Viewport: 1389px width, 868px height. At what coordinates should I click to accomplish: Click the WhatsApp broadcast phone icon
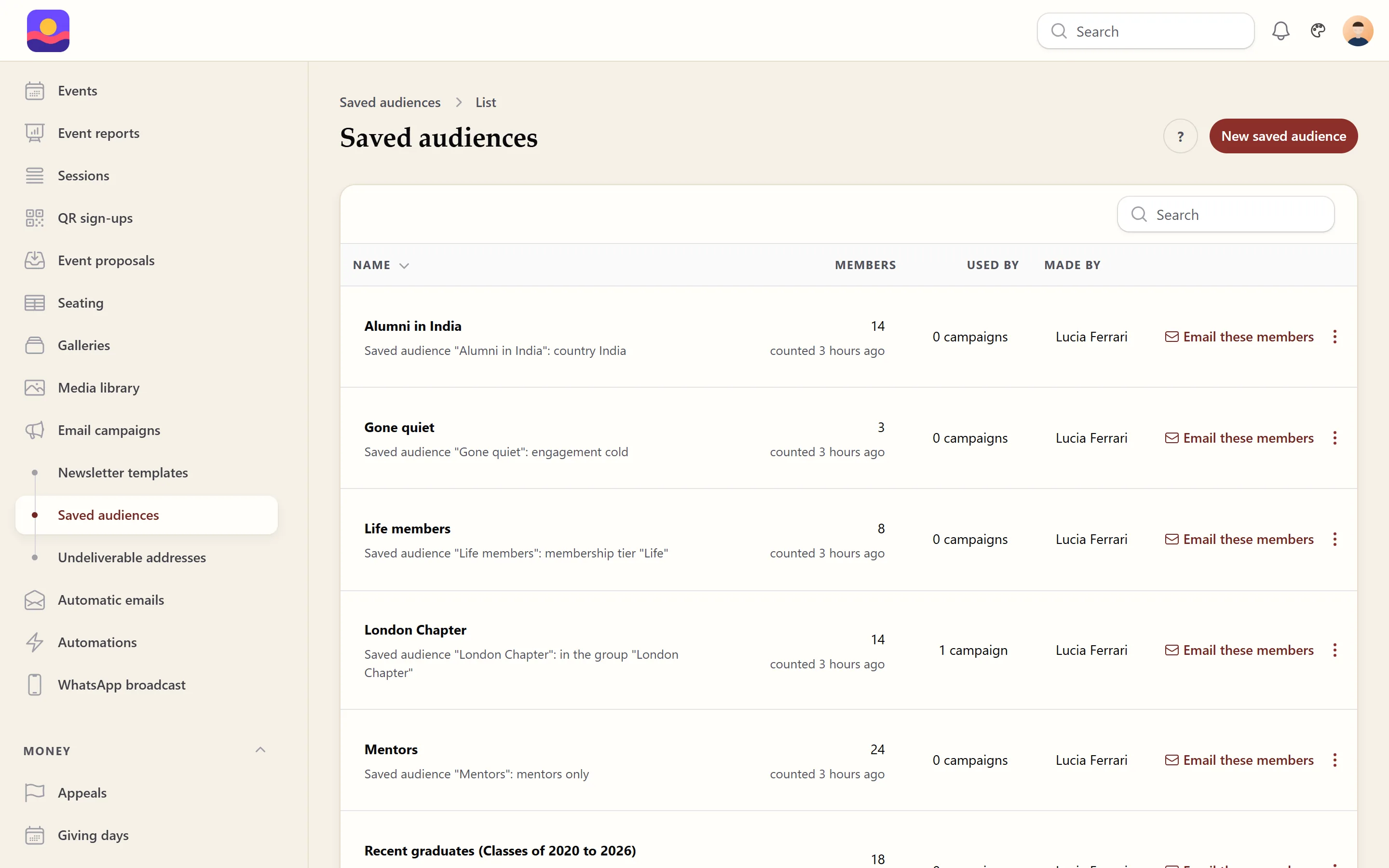click(34, 685)
